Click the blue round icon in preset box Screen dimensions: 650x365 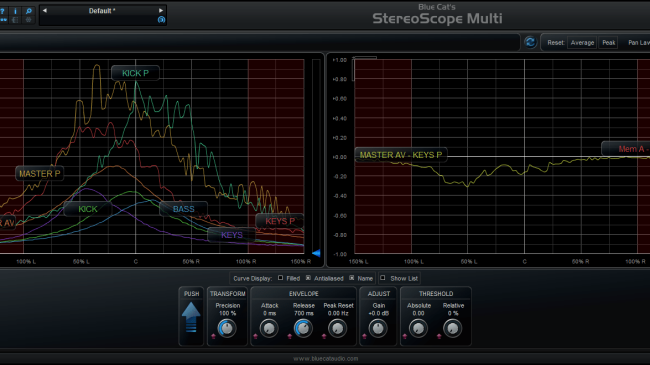(161, 19)
